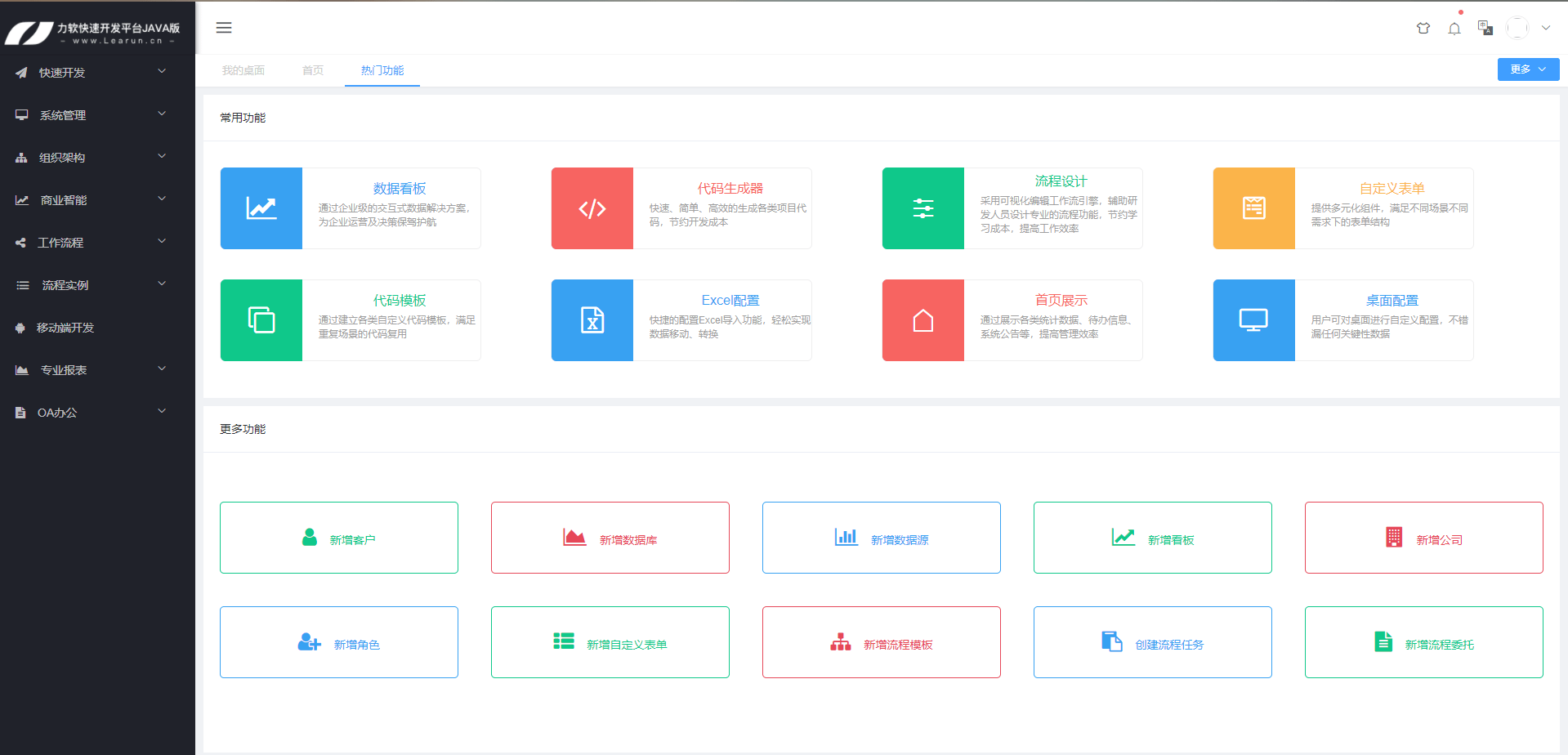Image resolution: width=1568 pixels, height=755 pixels.
Task: Click the 代码生成器 title link
Action: coord(730,189)
